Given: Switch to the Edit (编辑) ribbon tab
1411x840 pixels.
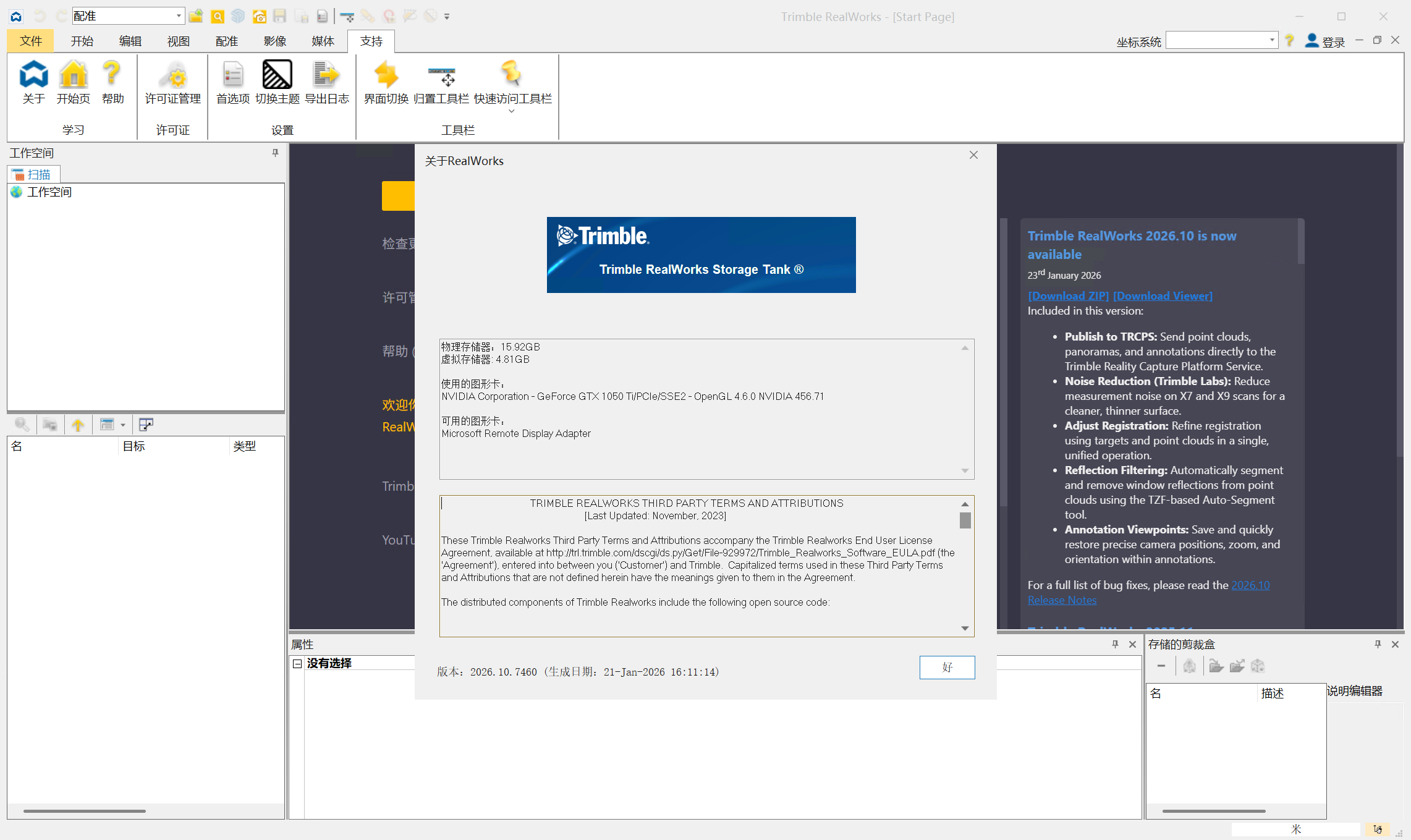Looking at the screenshot, I should coord(130,41).
